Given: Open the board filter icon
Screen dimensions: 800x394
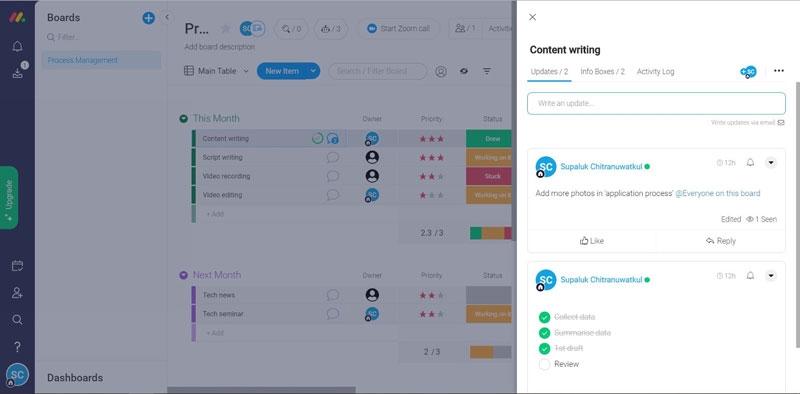Looking at the screenshot, I should pos(487,71).
